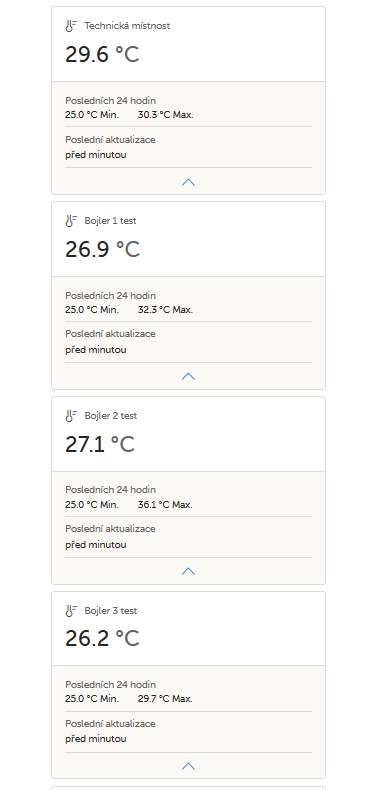Click the 27.1 °C temperature reading
Image resolution: width=368 pixels, height=790 pixels.
(100, 444)
